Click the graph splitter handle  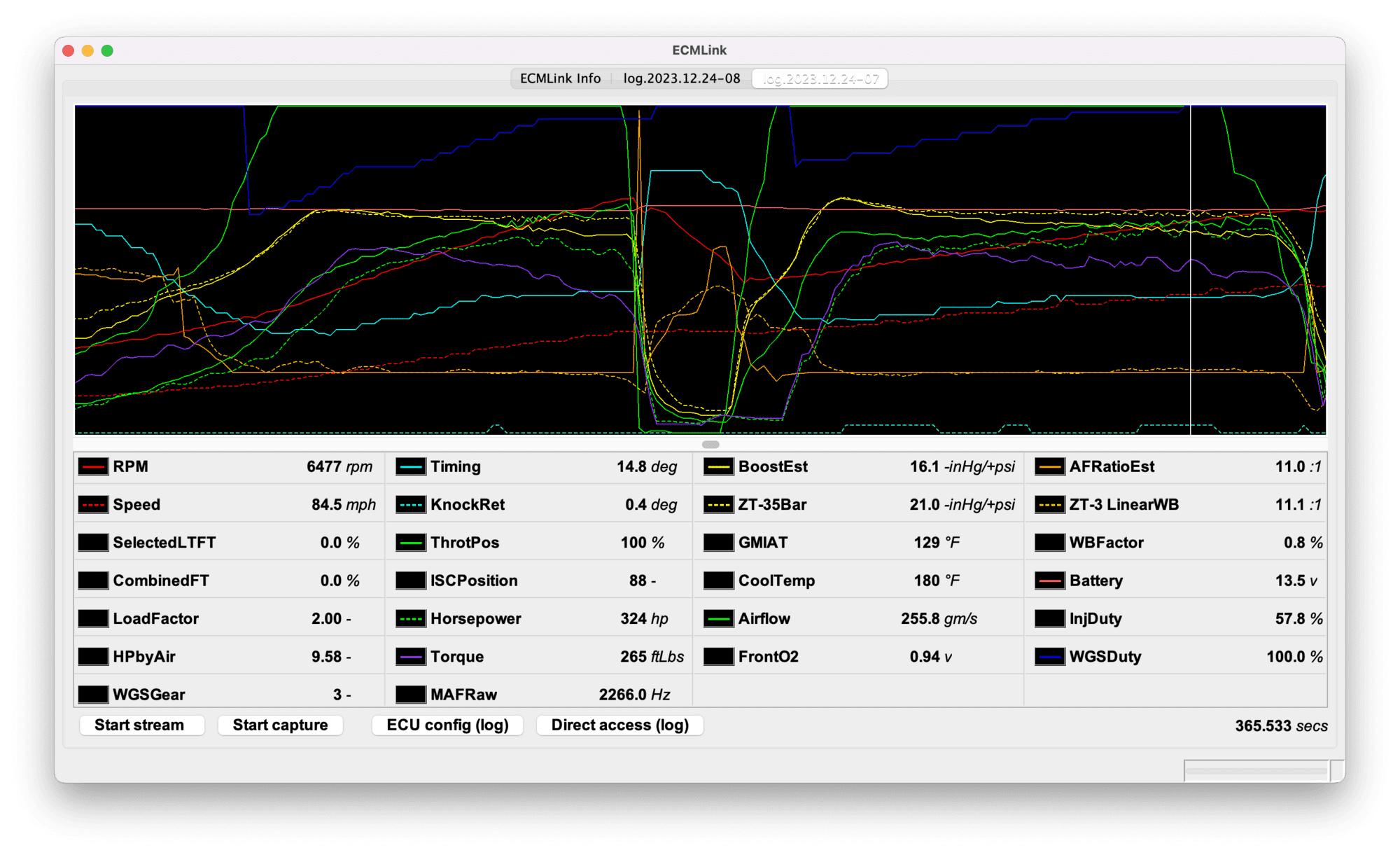click(710, 444)
